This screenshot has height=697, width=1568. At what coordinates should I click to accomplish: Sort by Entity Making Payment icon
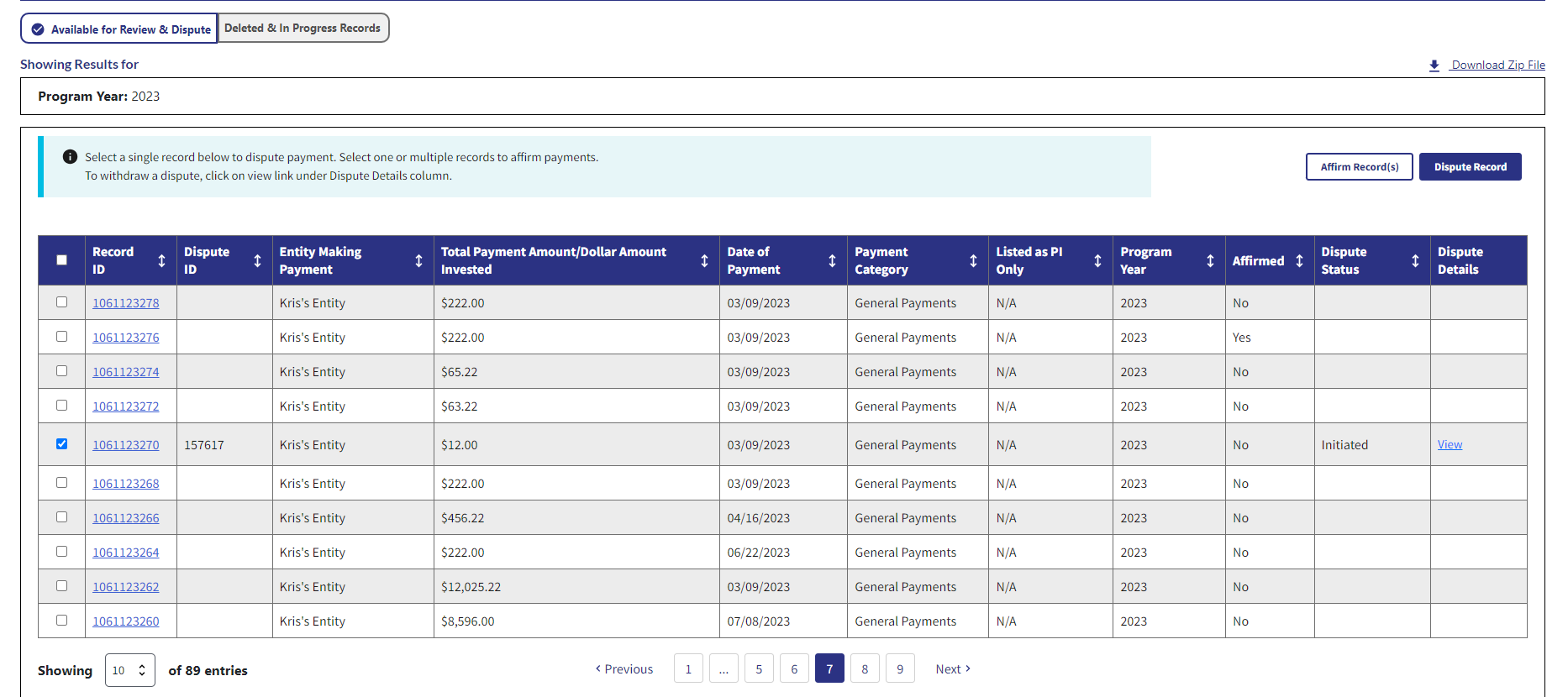coord(418,261)
